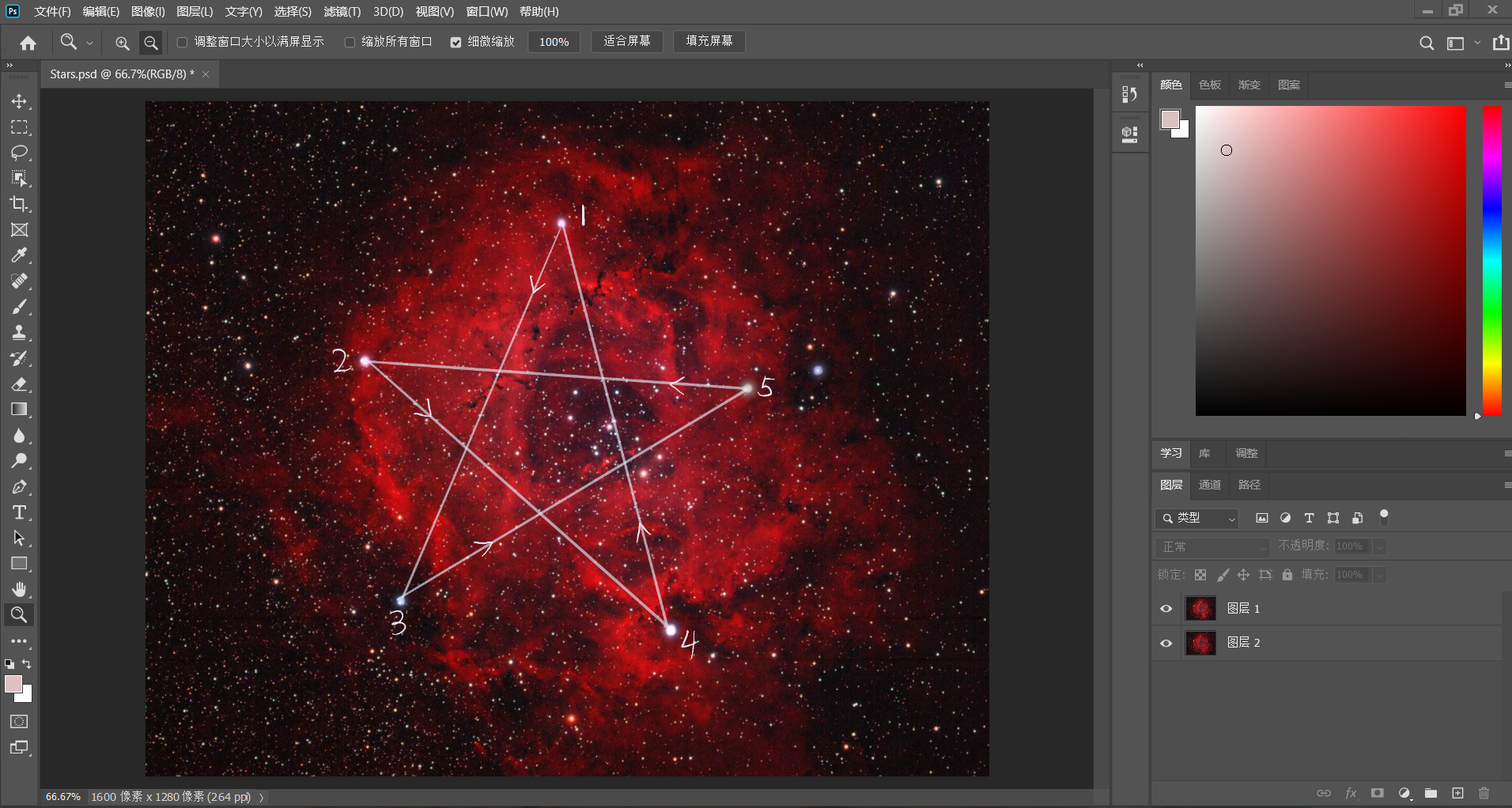This screenshot has height=808, width=1512.
Task: Click the Search icon in top right
Action: [x=1427, y=43]
